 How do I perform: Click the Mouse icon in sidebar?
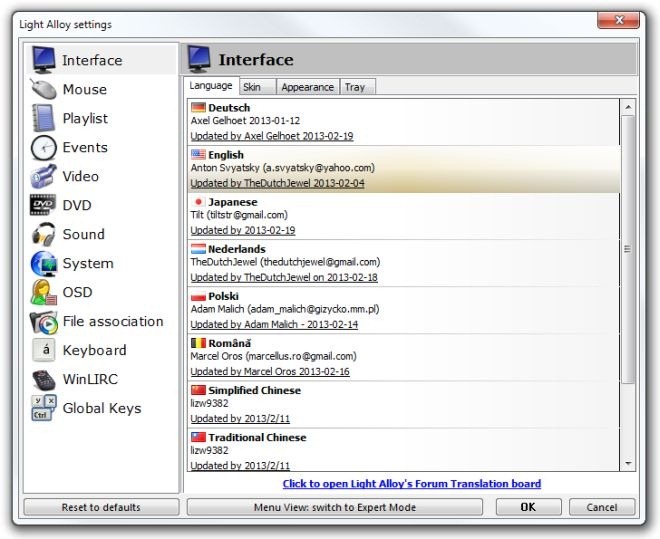tap(43, 89)
